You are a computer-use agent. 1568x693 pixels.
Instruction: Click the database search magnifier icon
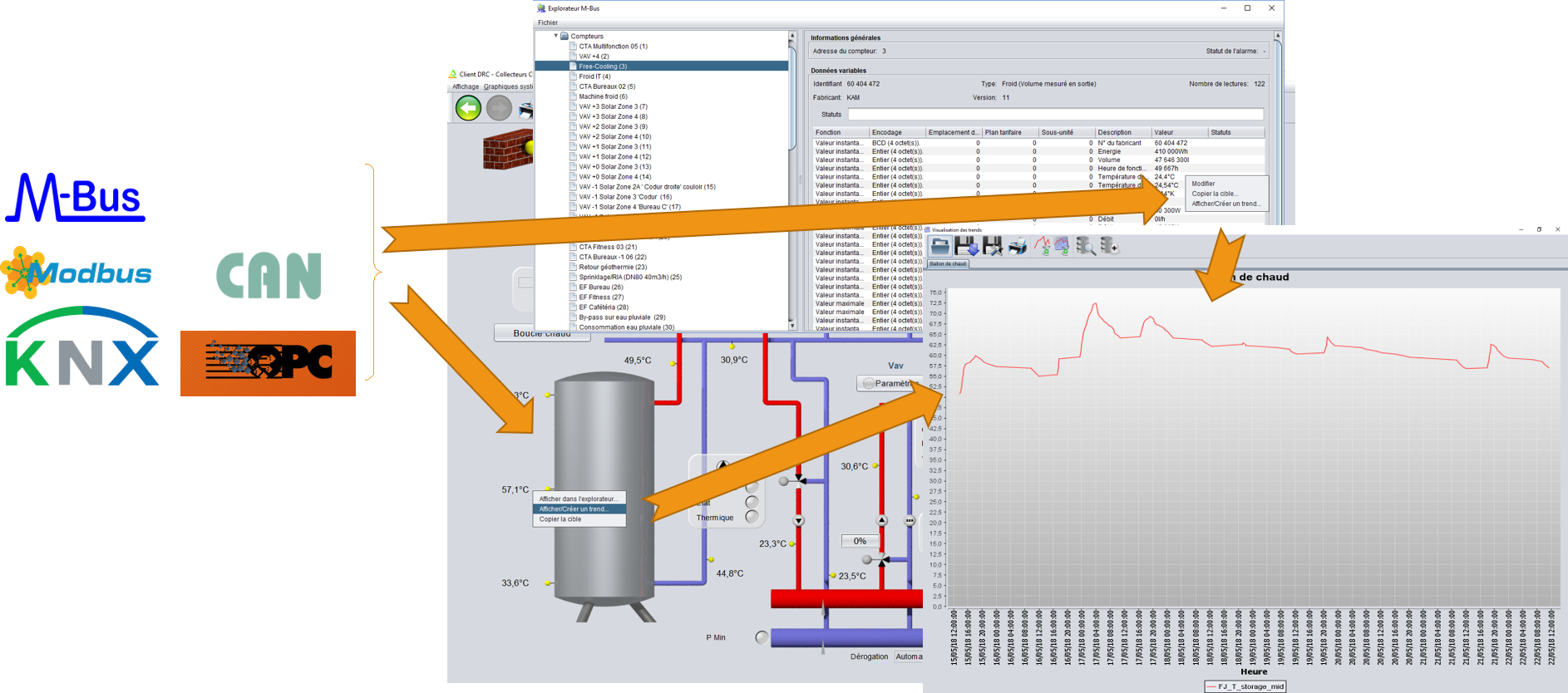(x=1085, y=246)
